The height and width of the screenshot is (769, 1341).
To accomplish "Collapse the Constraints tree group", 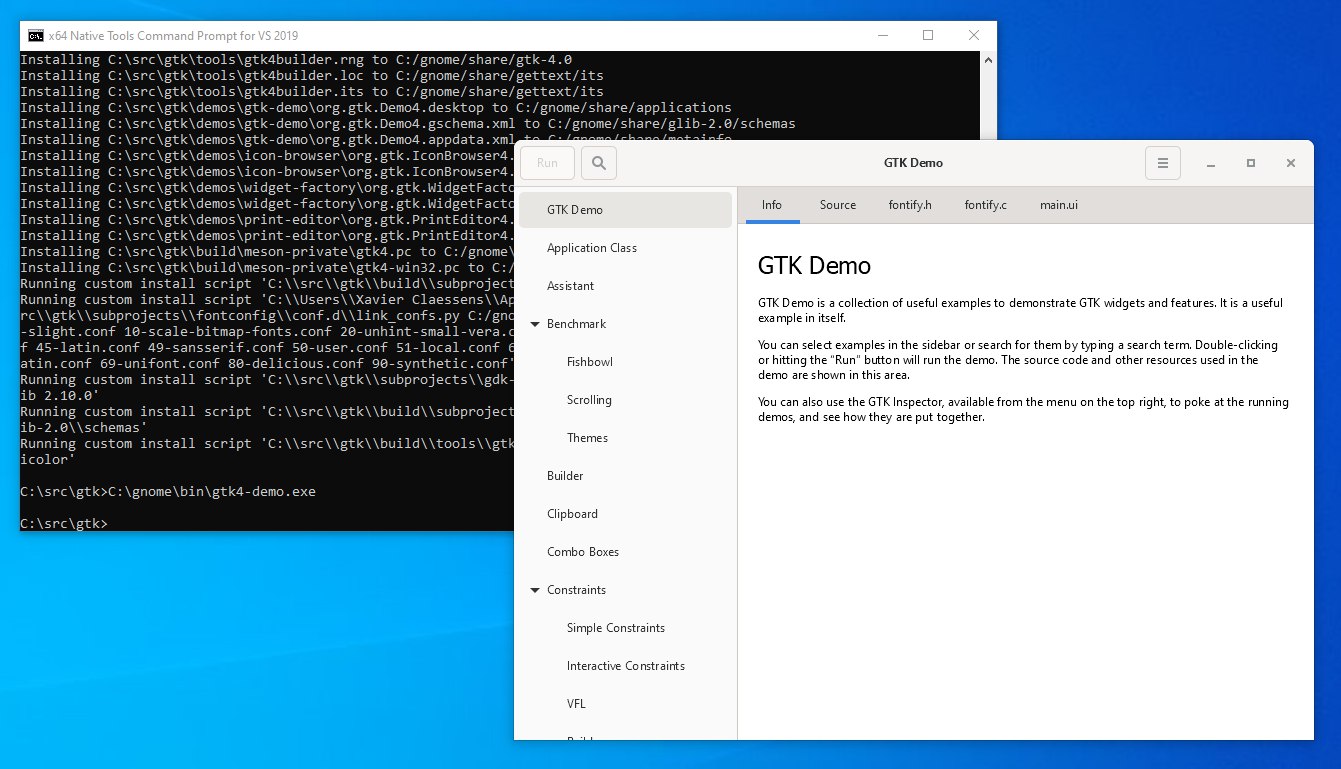I will [535, 590].
